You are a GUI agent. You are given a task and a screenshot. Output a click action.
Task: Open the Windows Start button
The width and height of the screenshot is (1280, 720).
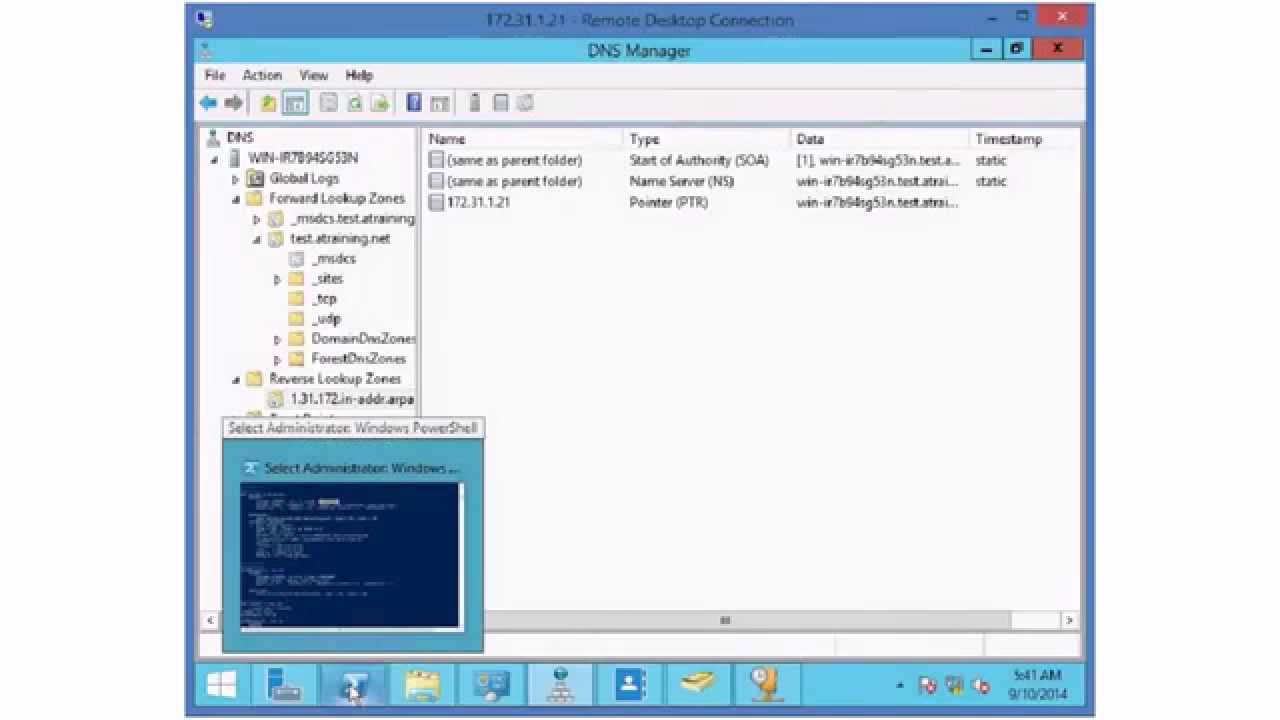221,685
